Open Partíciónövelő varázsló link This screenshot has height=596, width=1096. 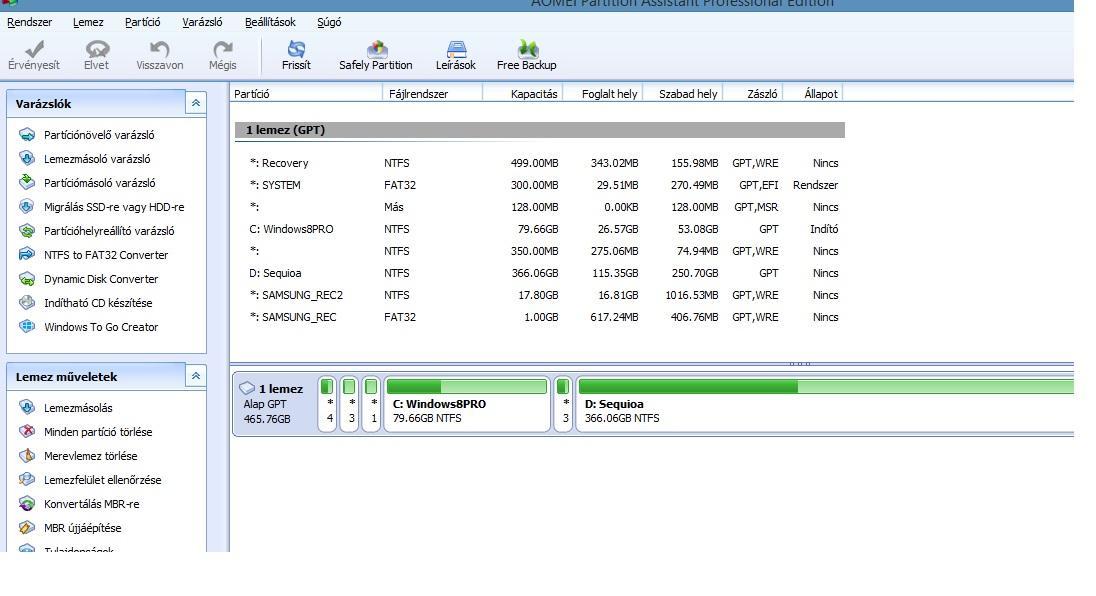(99, 135)
